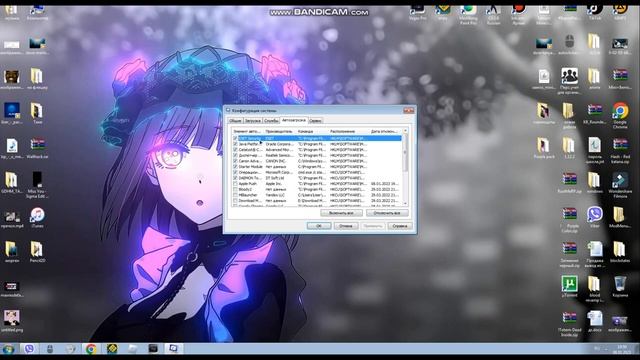Uncheck the Starter Module checkbox
Viewport: 640px width, 360px height.
coord(235,167)
